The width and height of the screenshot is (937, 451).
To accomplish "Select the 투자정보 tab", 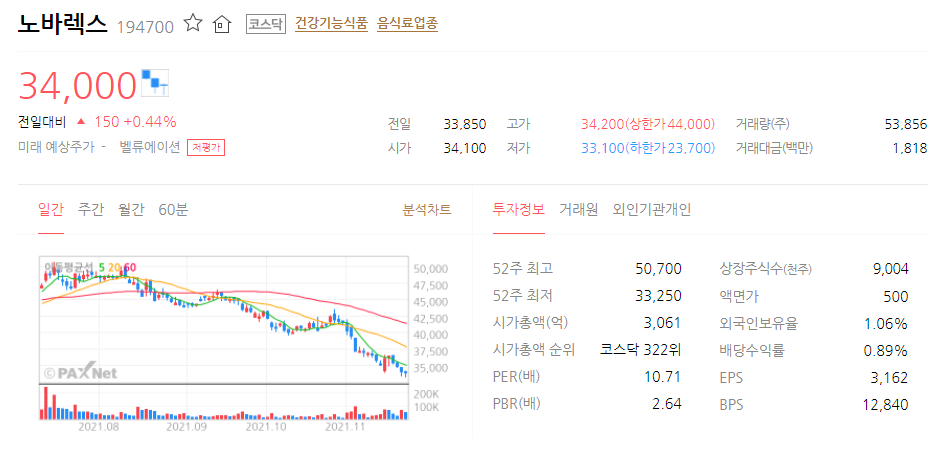I will tap(519, 210).
